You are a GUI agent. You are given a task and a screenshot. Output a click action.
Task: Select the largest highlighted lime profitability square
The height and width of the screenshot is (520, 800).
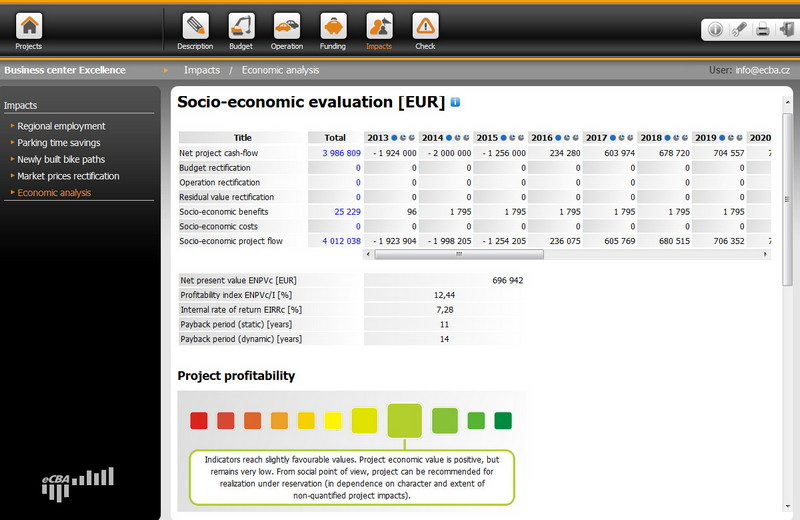[x=405, y=420]
